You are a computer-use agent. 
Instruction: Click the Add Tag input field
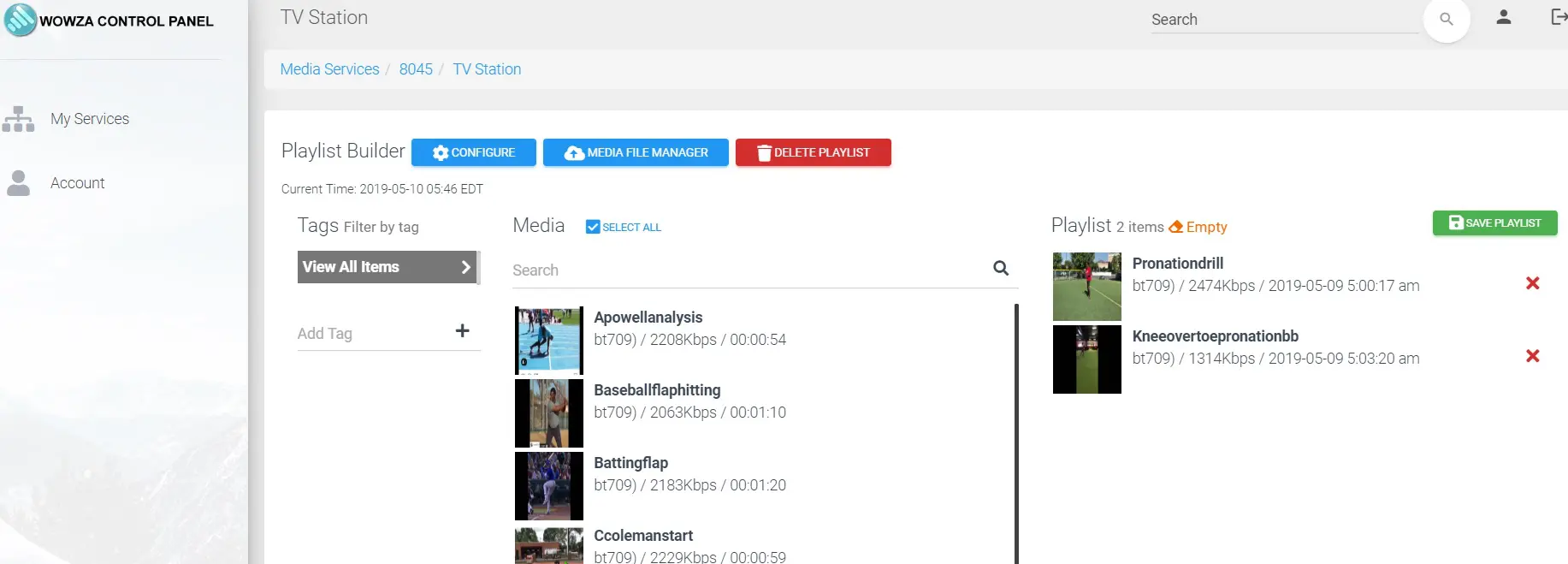coord(373,334)
